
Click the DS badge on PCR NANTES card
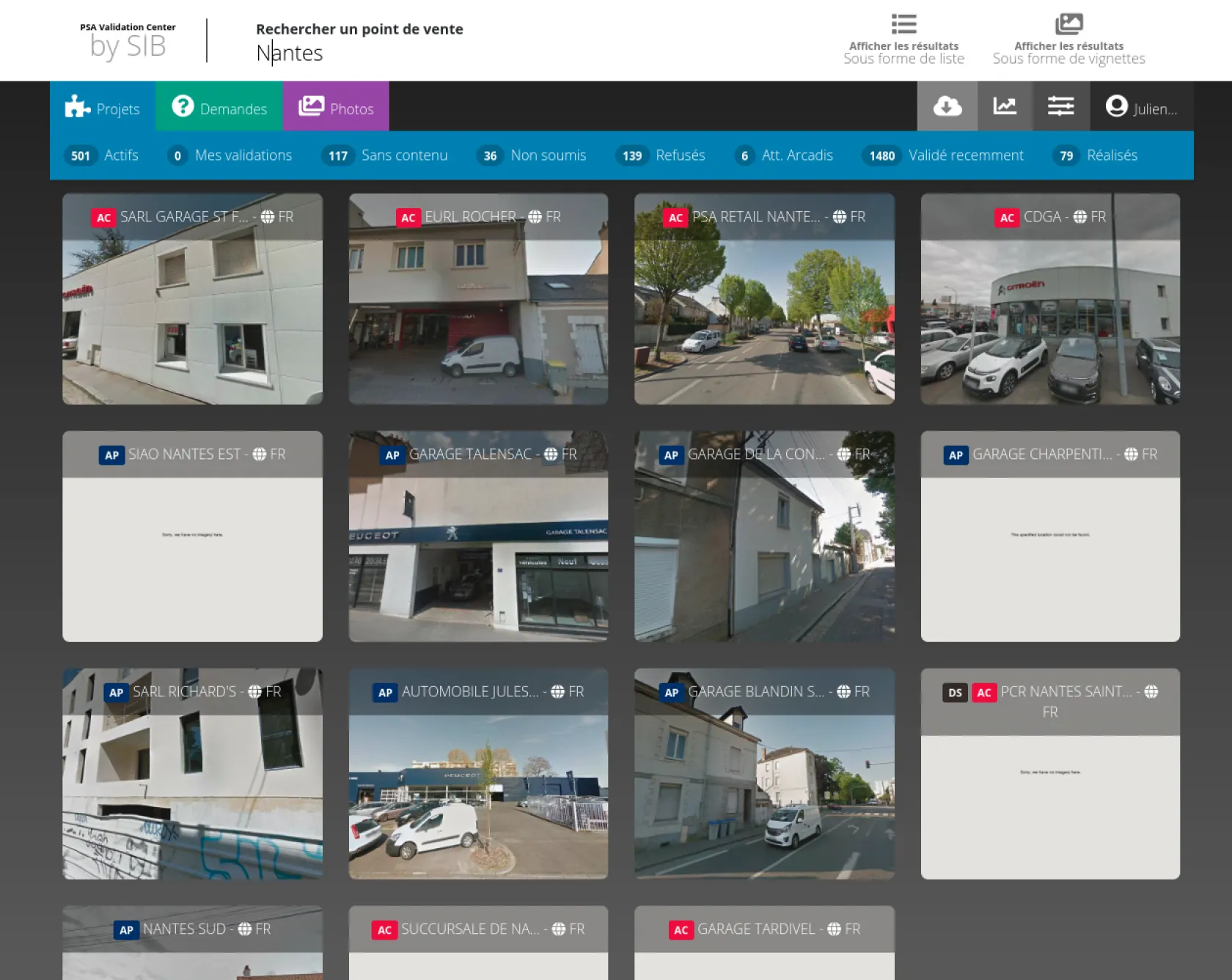[955, 693]
